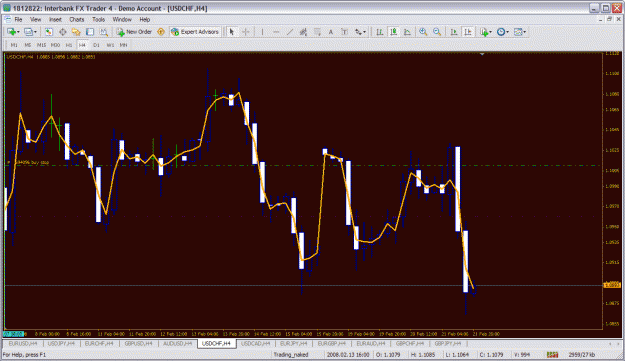Click the current price label on axis
Image resolution: width=625 pixels, height=361 pixels.
(612, 285)
